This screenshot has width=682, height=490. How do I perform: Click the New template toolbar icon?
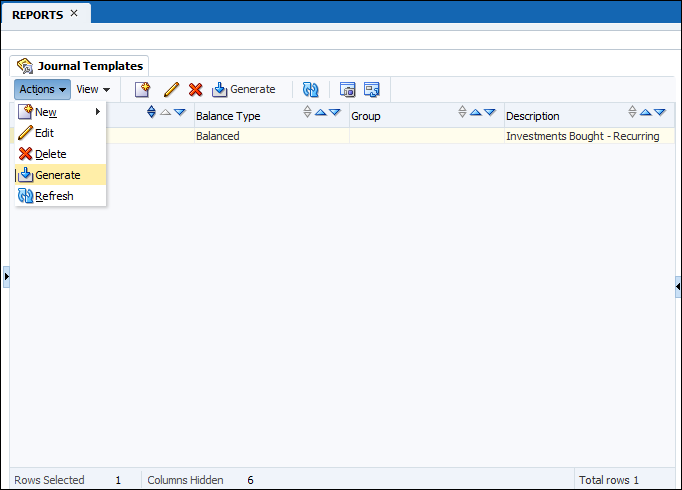click(142, 90)
